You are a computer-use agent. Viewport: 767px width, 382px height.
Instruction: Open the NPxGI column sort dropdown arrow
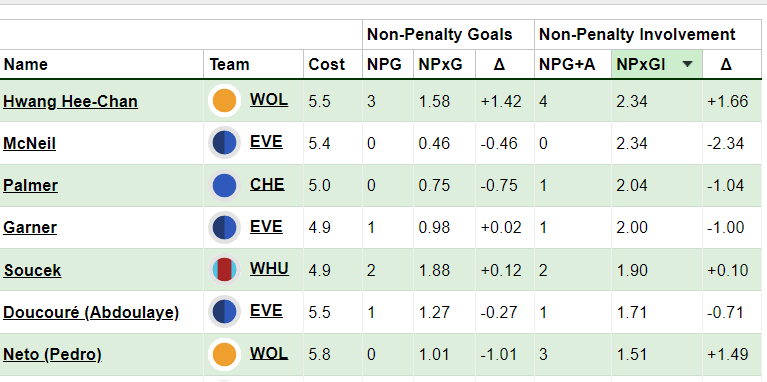click(x=688, y=64)
